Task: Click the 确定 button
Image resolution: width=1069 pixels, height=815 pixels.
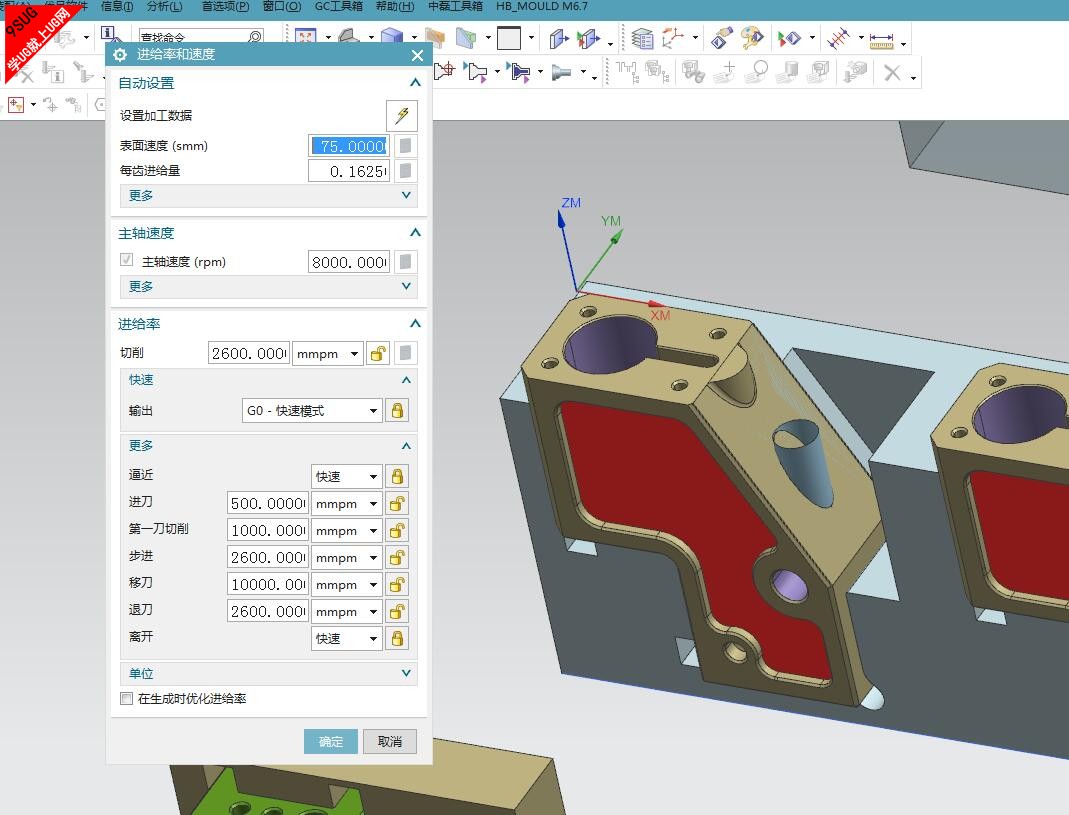Action: click(331, 741)
